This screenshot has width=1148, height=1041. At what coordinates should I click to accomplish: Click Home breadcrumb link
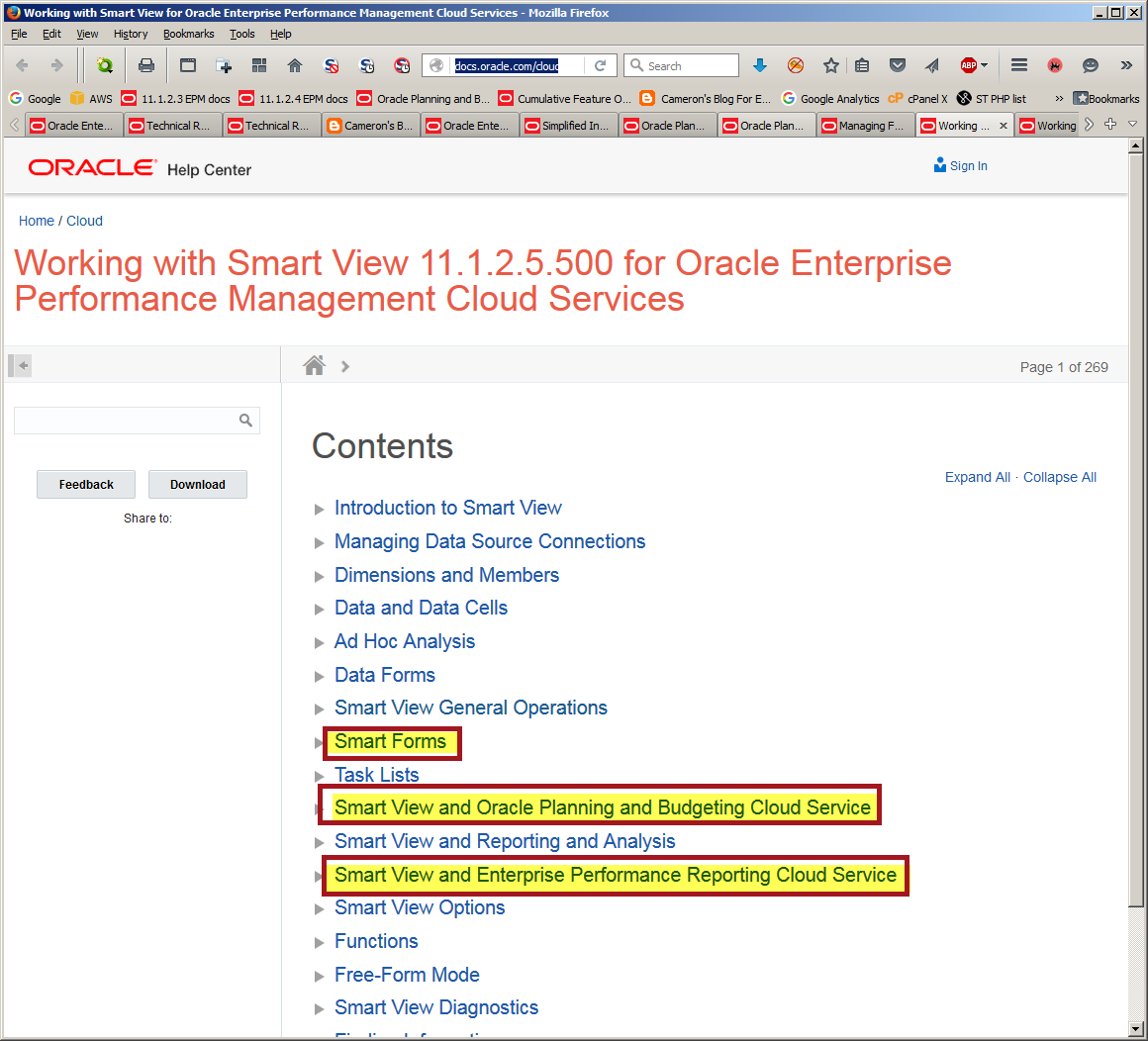click(x=37, y=221)
